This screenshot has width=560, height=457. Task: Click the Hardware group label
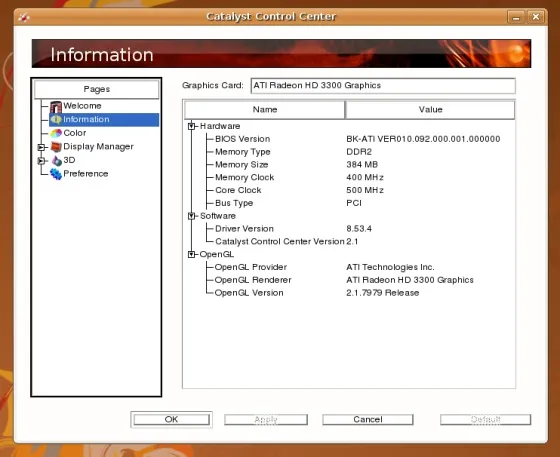(x=220, y=126)
